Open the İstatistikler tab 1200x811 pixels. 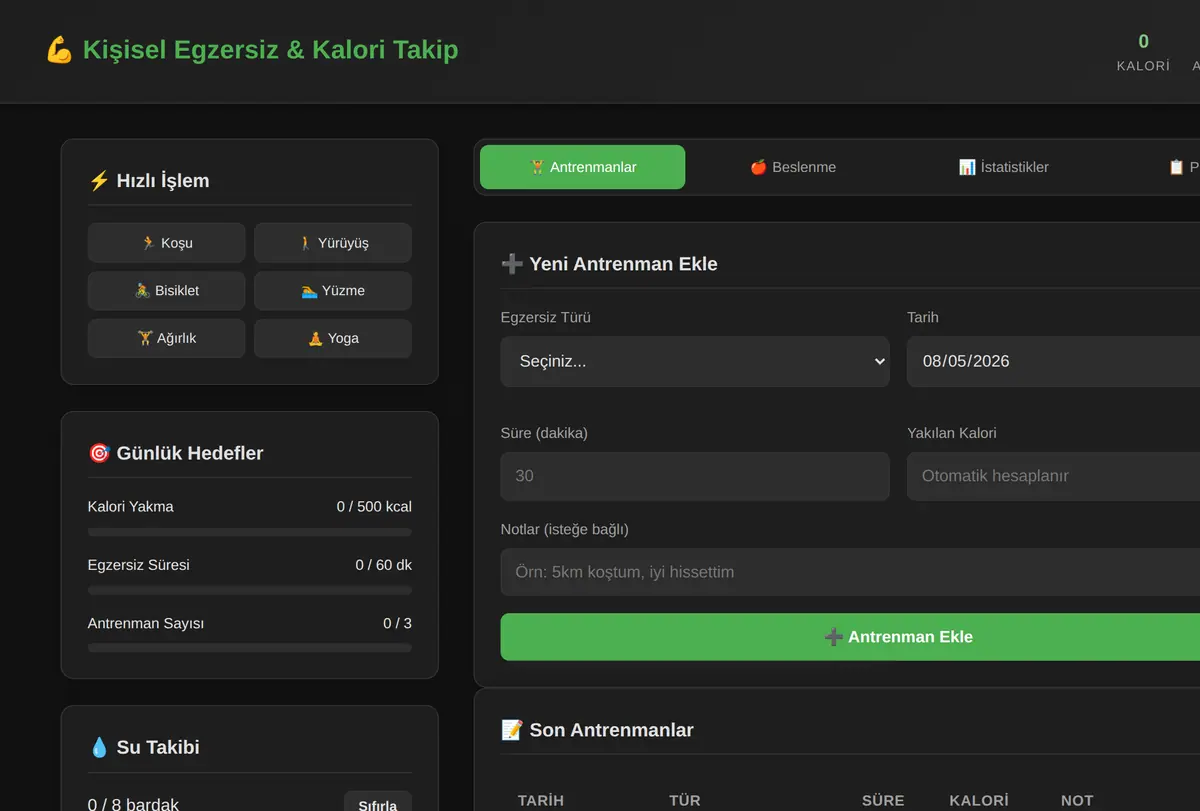(x=1003, y=167)
